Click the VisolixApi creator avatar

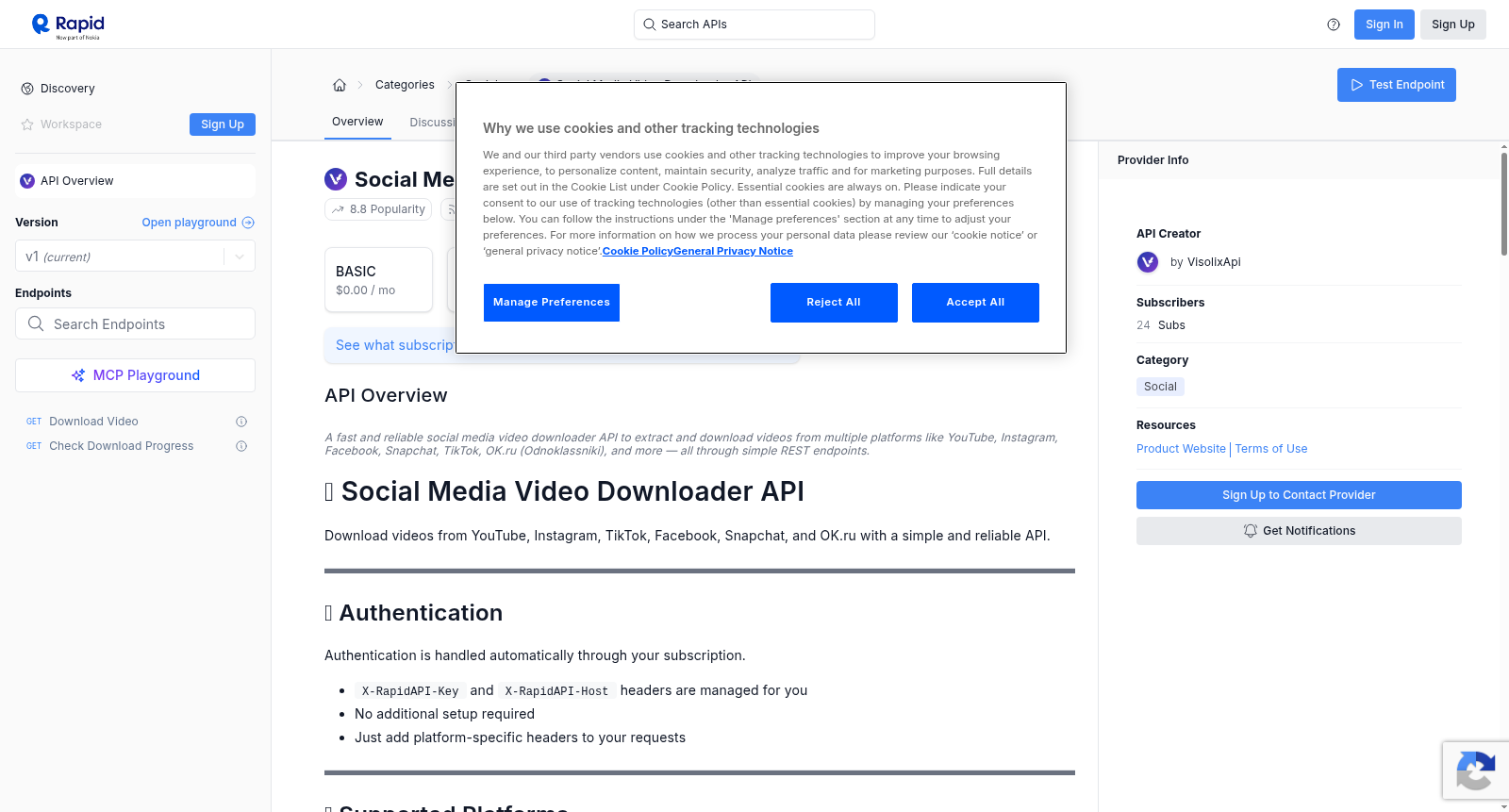click(1148, 262)
